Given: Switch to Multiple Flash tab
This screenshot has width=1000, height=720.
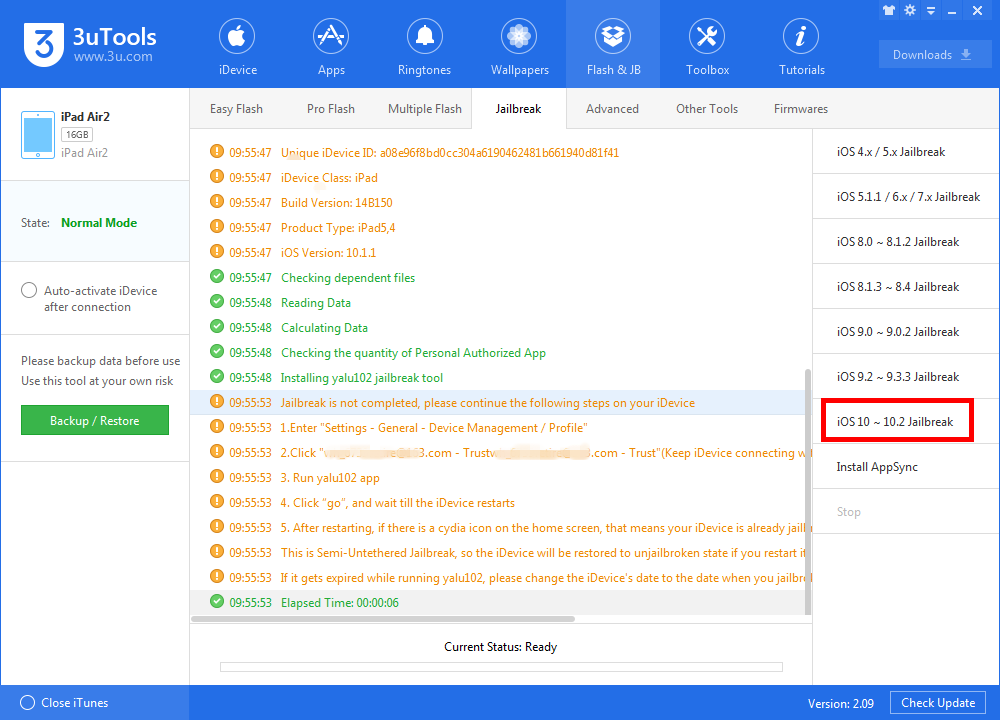Looking at the screenshot, I should click(425, 109).
